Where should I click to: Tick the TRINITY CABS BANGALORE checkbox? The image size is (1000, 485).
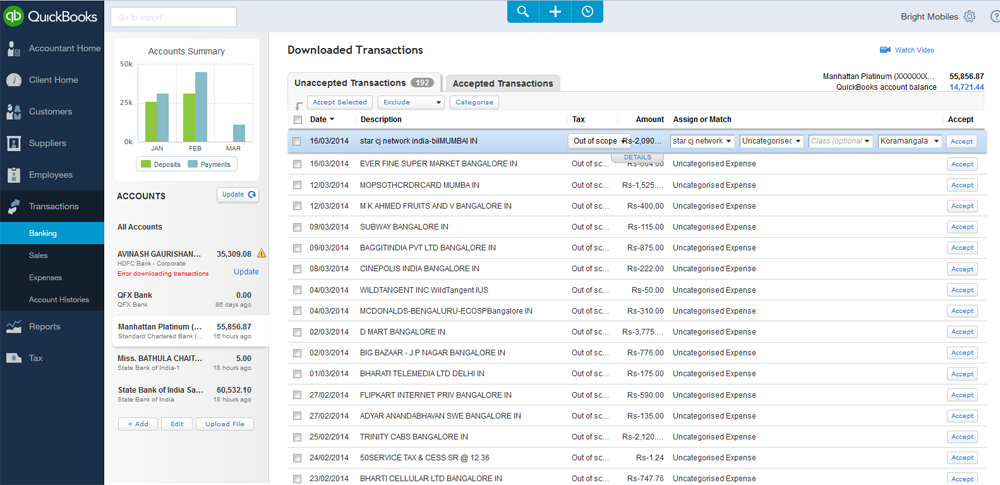pos(297,437)
